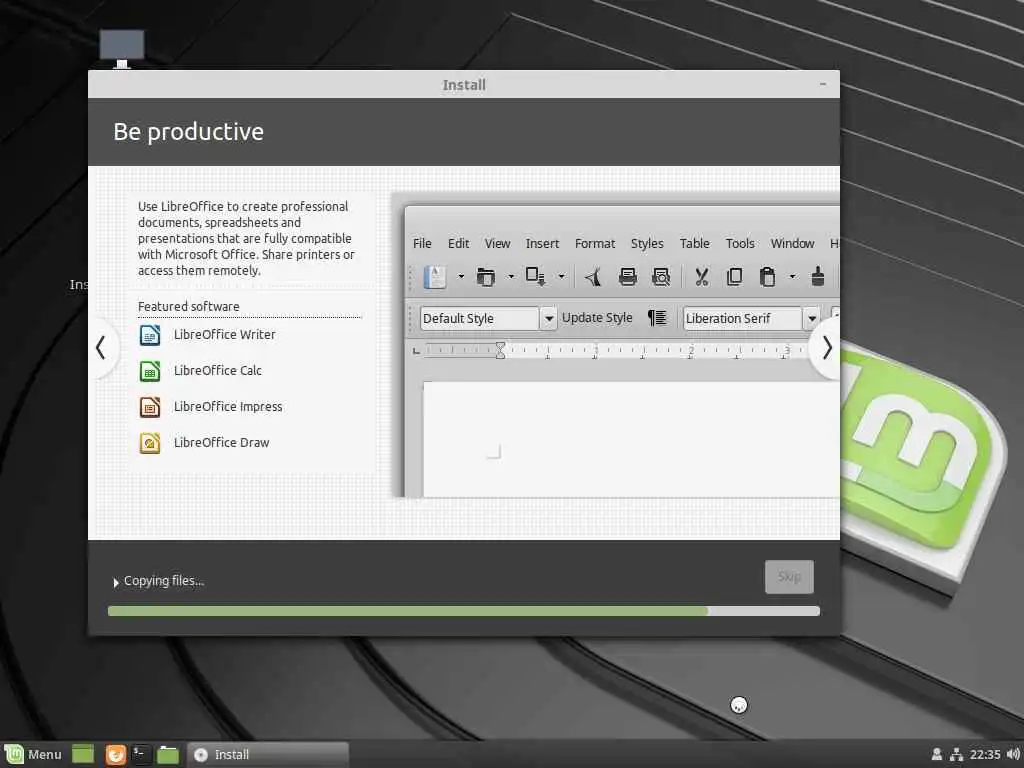This screenshot has width=1024, height=768.
Task: Open the Linux Mint Menu button
Action: 33,754
